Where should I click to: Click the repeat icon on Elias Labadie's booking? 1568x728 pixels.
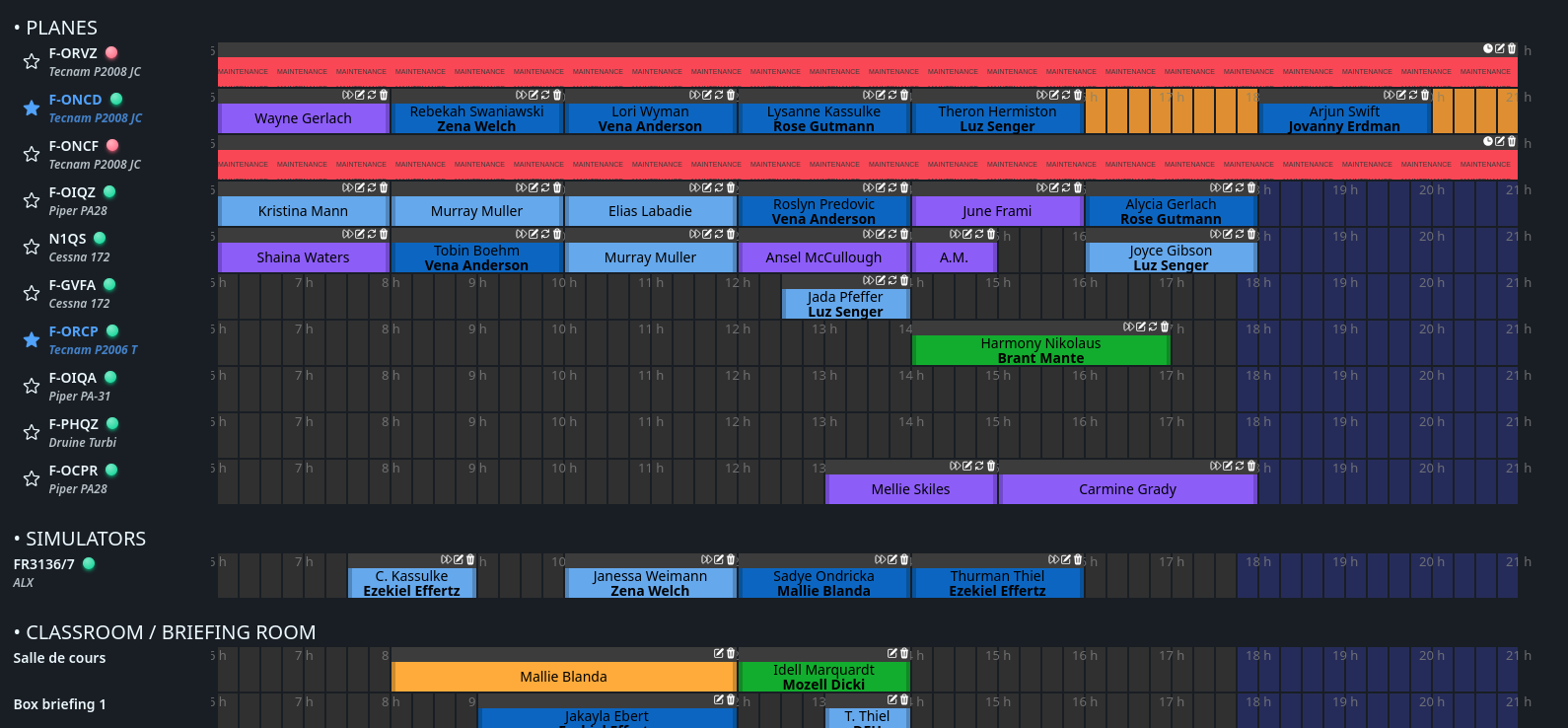coord(719,187)
